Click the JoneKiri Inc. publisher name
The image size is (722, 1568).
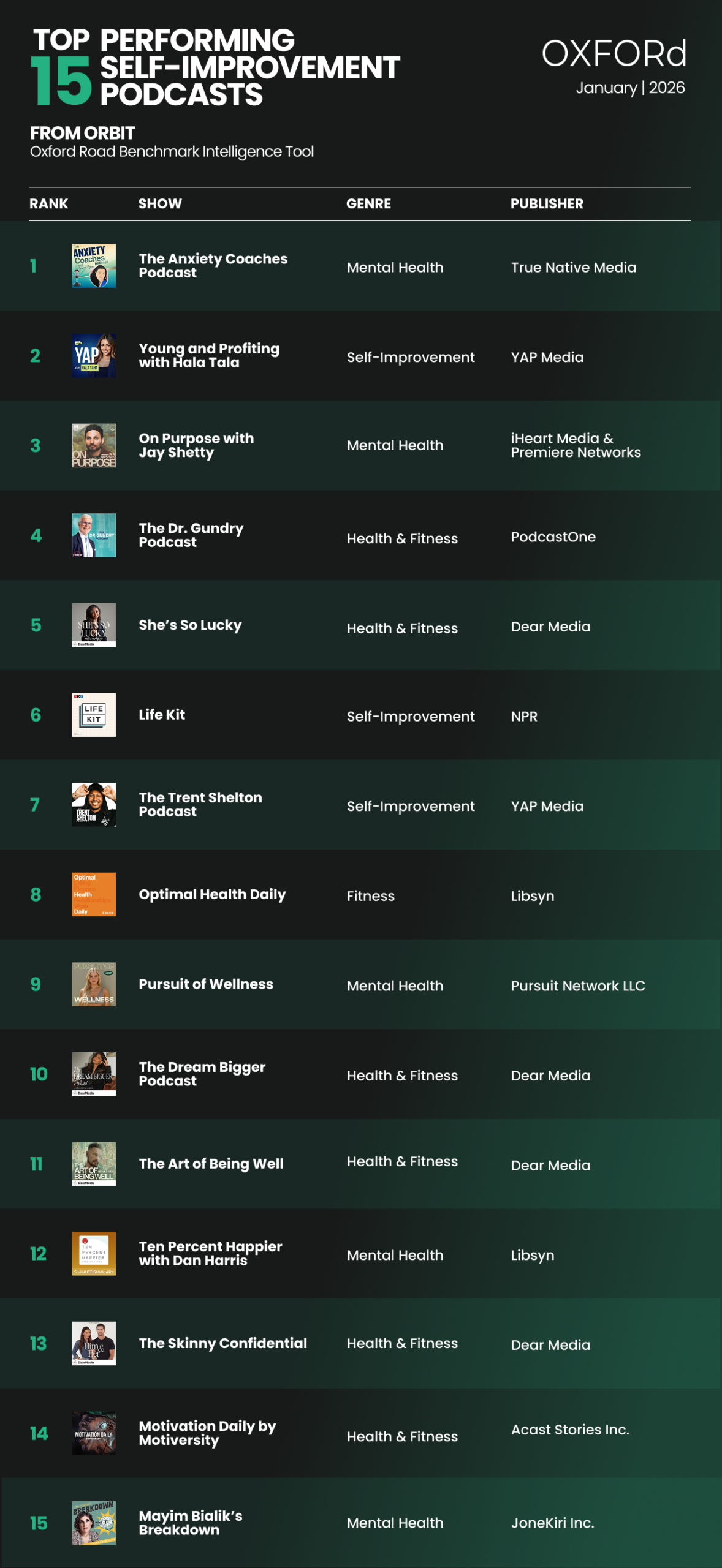tap(552, 1523)
